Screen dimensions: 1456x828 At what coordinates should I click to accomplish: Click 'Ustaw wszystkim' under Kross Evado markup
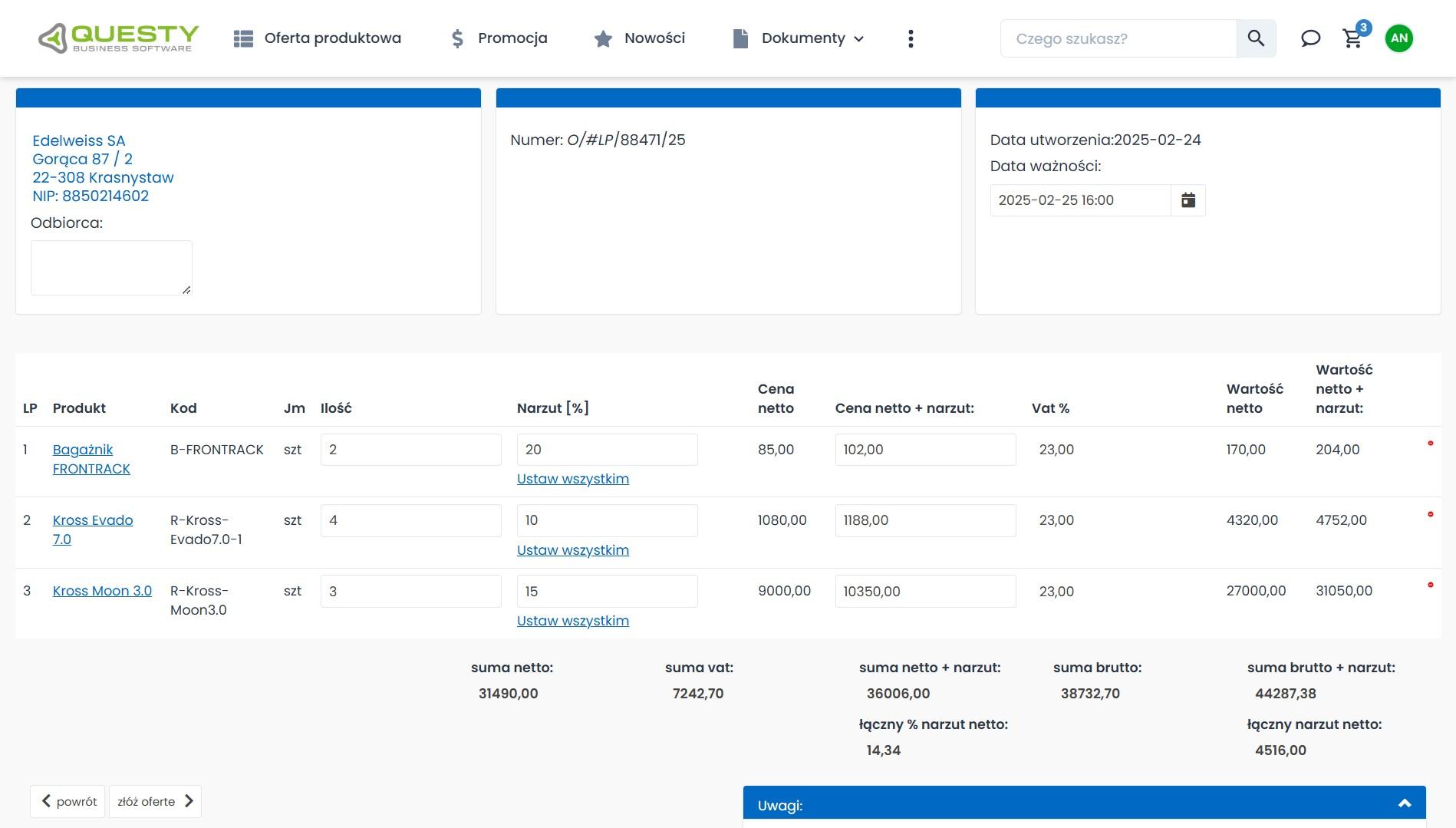click(x=573, y=550)
